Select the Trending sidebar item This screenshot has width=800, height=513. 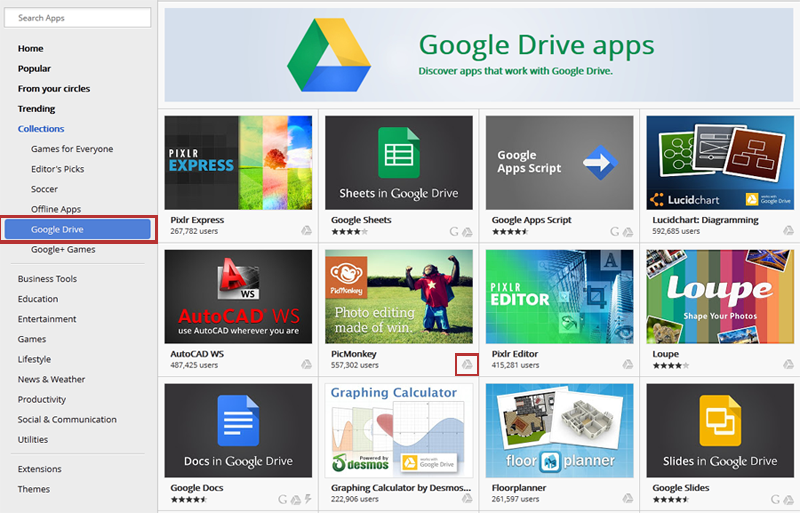tap(36, 109)
